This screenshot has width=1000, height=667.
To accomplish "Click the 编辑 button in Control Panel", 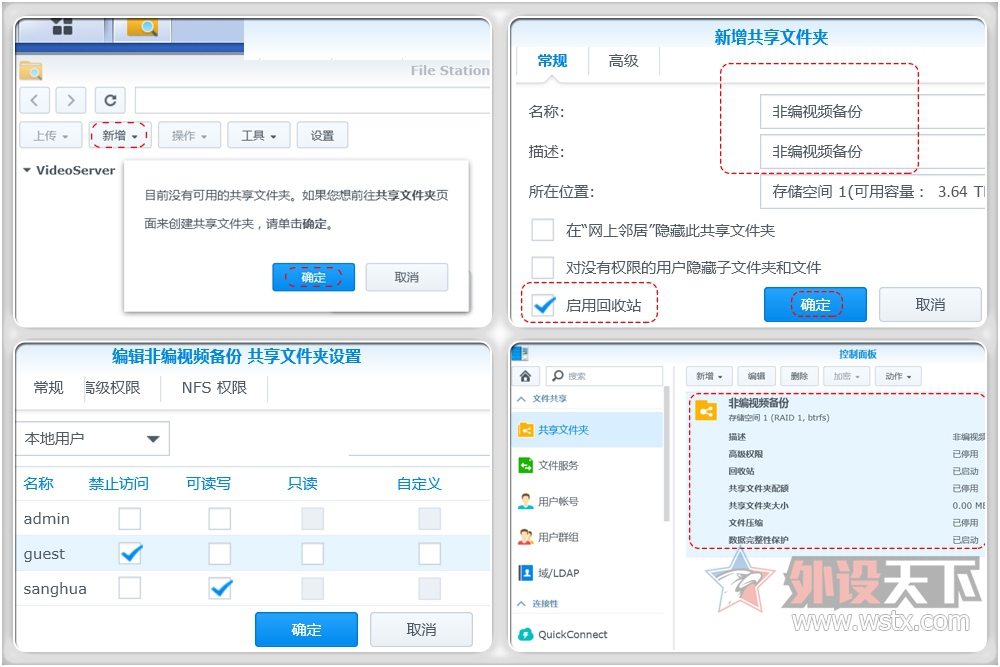I will pos(756,376).
